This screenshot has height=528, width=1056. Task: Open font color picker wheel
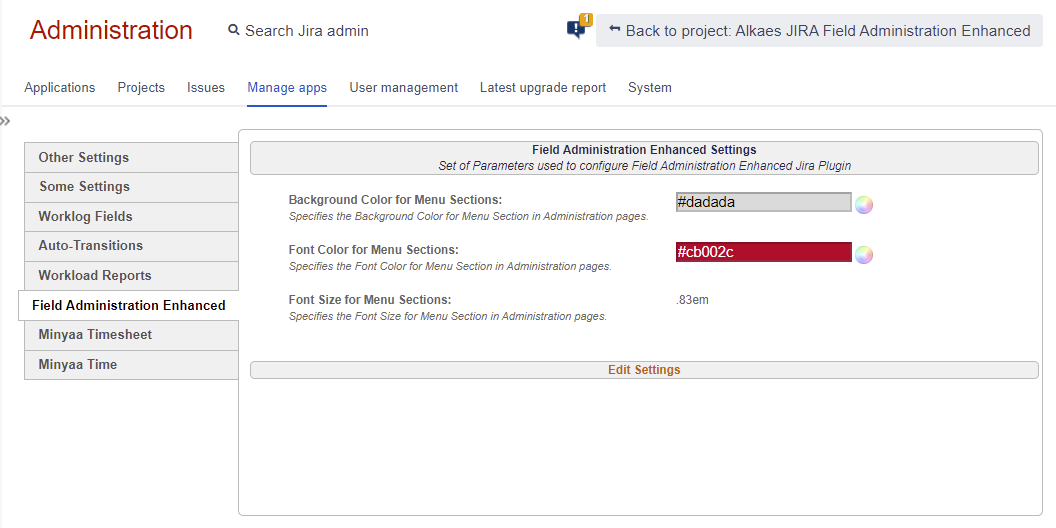point(864,255)
